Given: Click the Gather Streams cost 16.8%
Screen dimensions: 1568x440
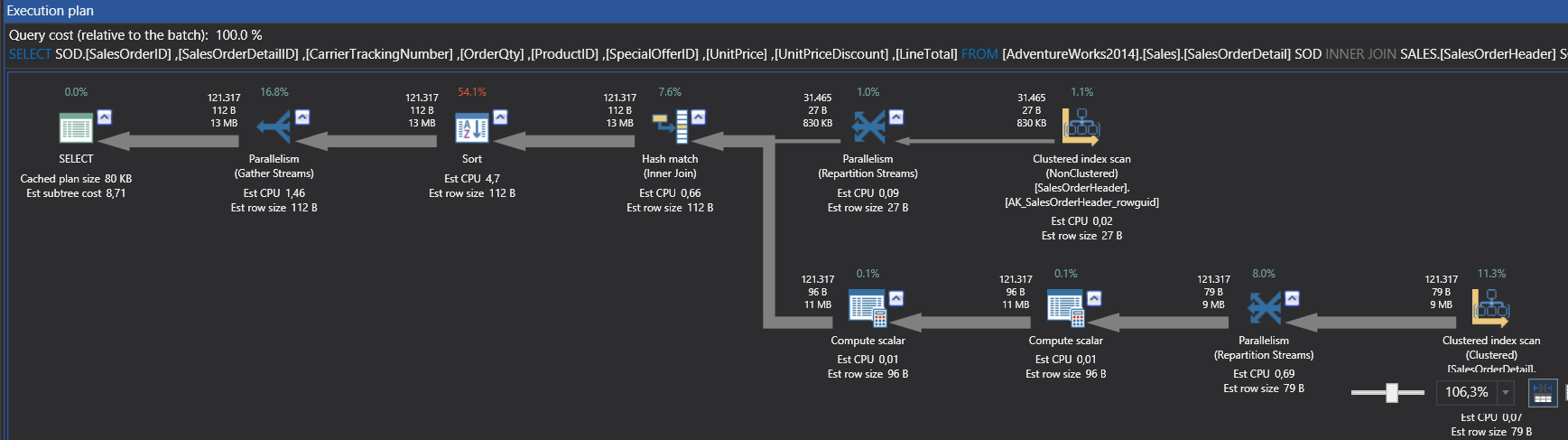Looking at the screenshot, I should click(x=274, y=92).
